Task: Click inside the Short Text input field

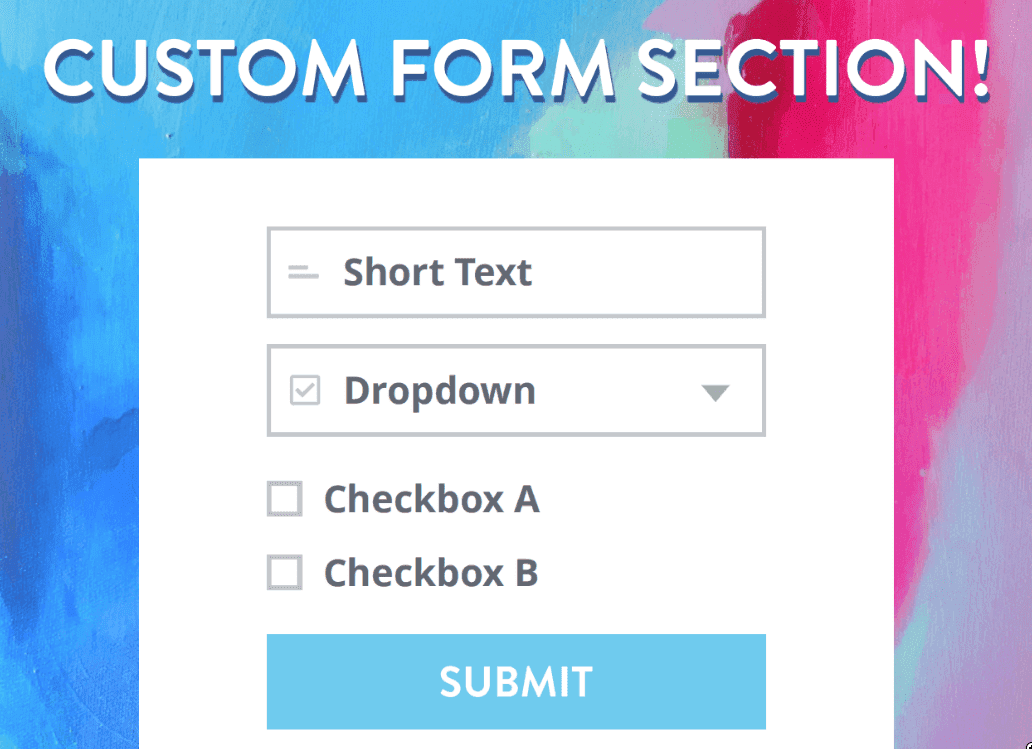Action: [516, 272]
